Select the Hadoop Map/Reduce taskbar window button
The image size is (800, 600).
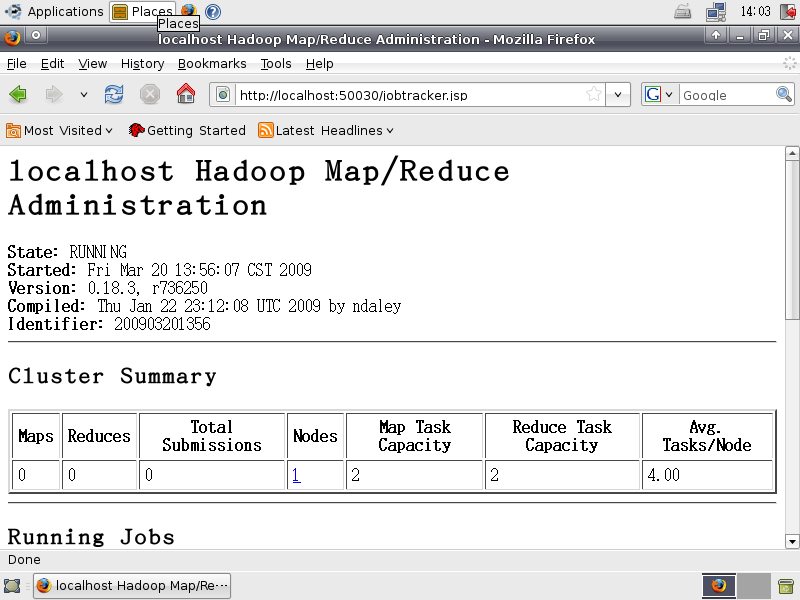[132, 586]
